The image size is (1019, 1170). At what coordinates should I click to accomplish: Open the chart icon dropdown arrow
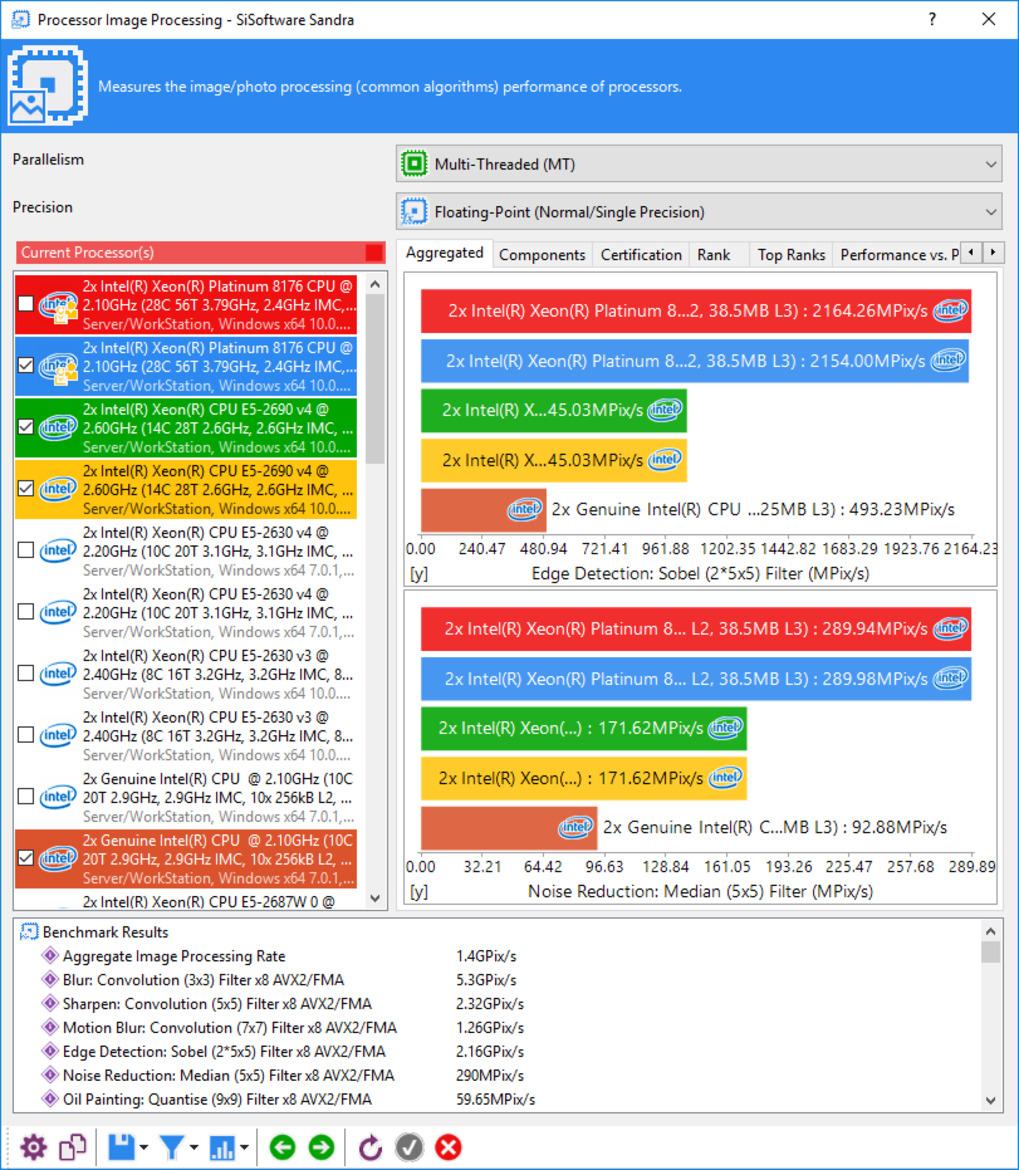[245, 1148]
